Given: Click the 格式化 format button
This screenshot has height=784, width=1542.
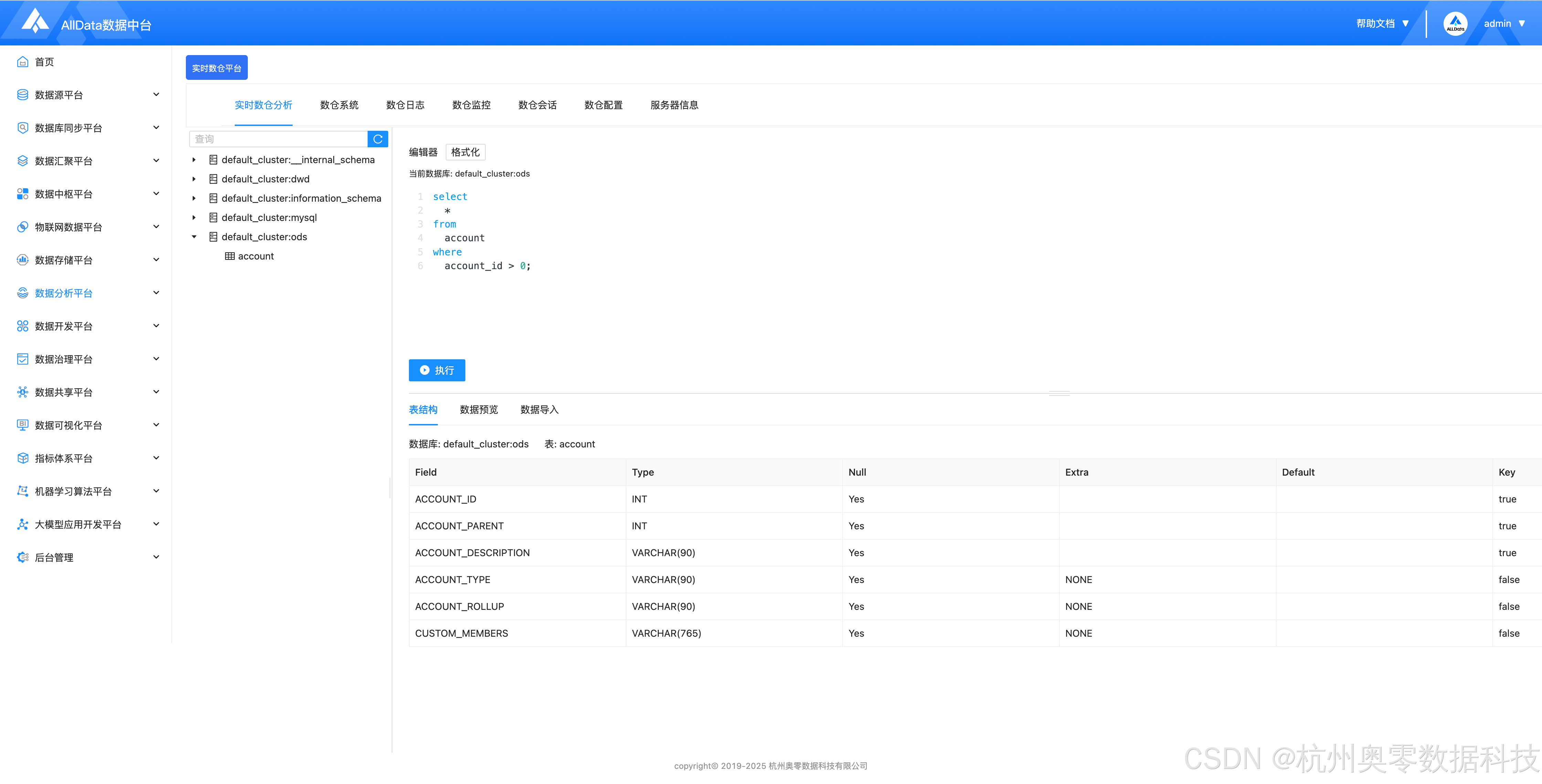Looking at the screenshot, I should (465, 152).
